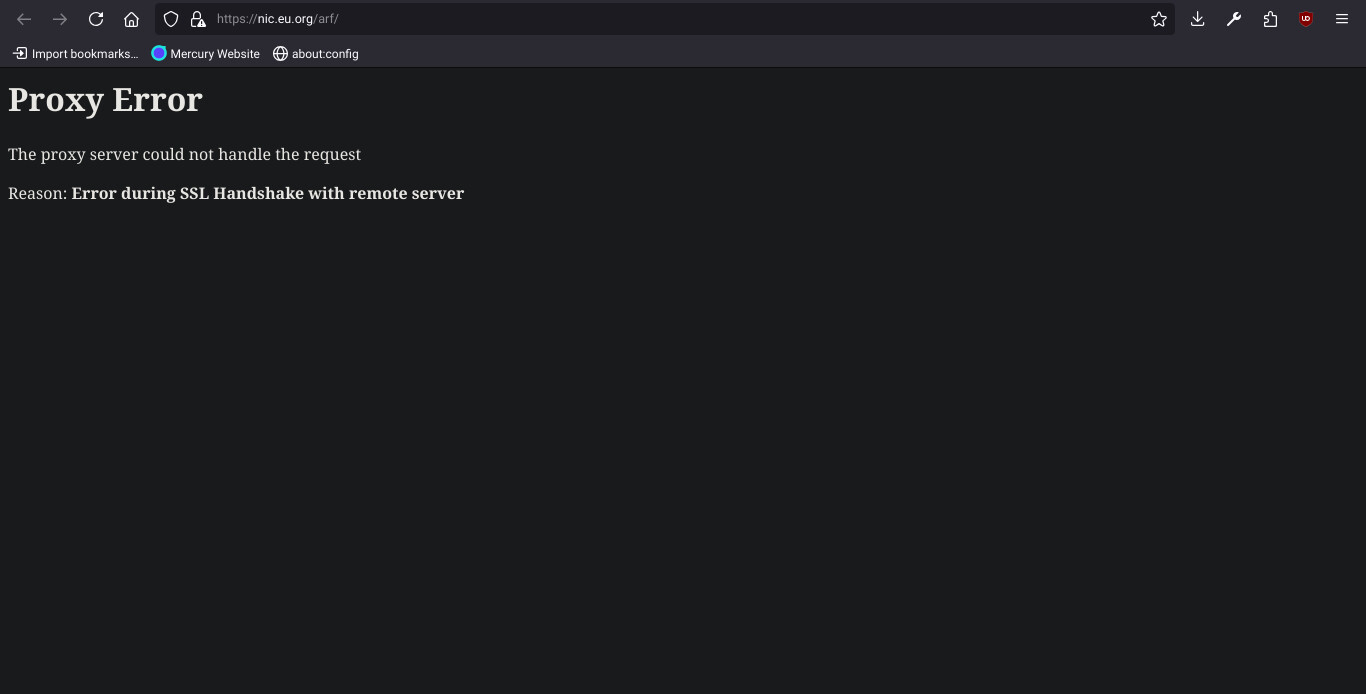Open the about:config bookmark
The image size is (1366, 694).
pyautogui.click(x=316, y=54)
